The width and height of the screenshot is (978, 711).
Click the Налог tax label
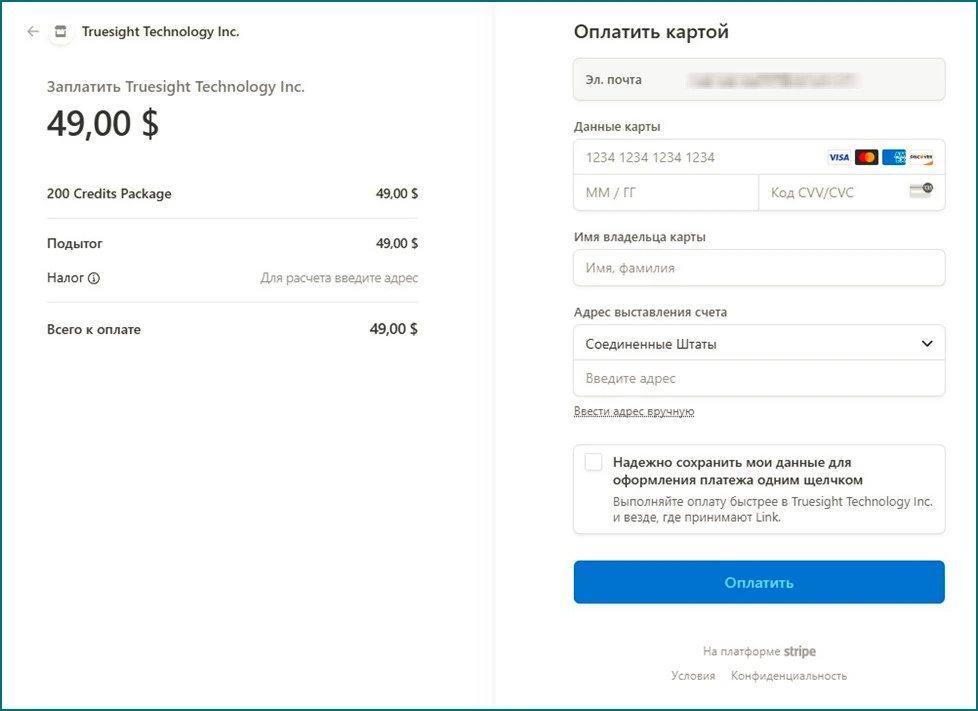point(65,278)
